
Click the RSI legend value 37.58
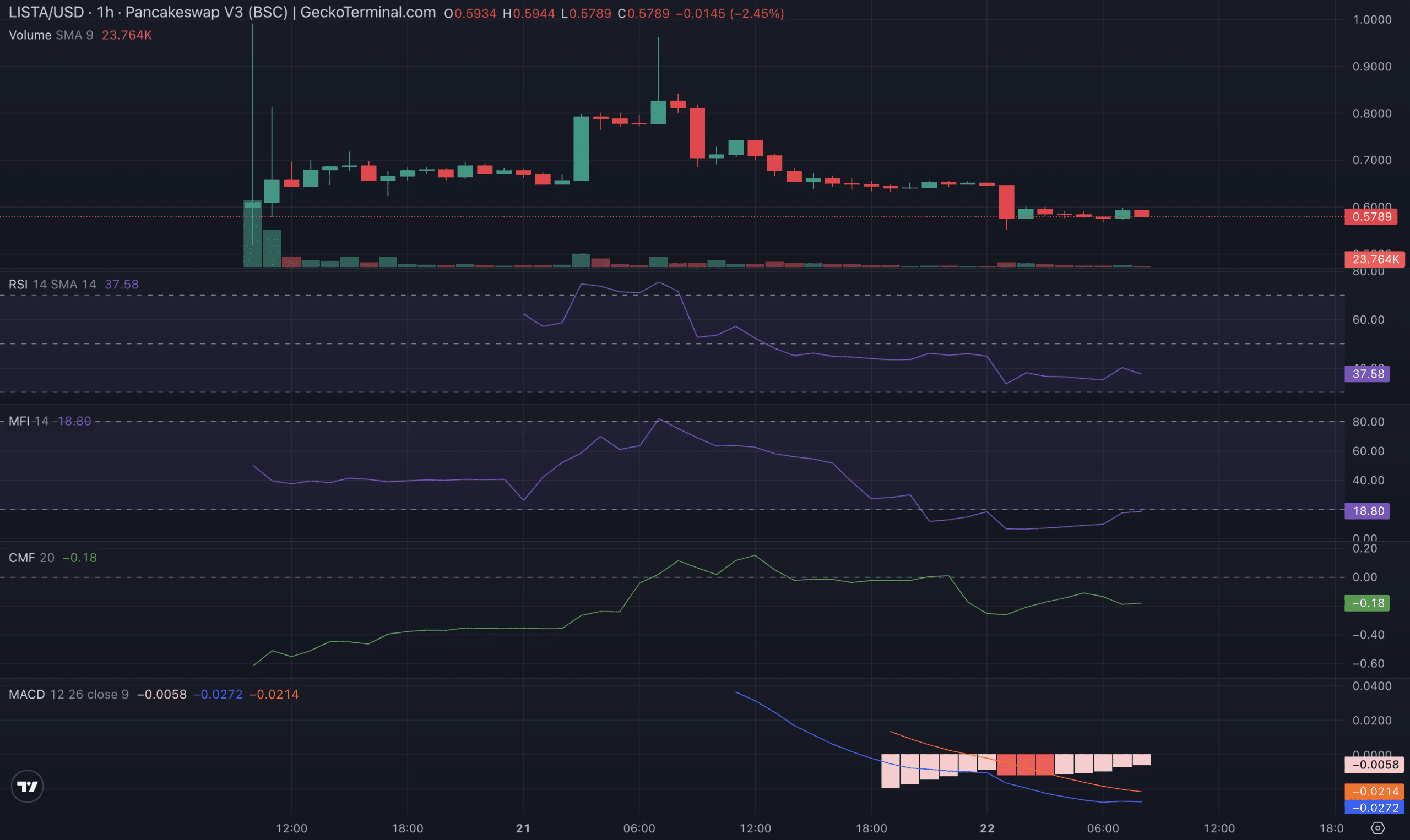[x=122, y=284]
